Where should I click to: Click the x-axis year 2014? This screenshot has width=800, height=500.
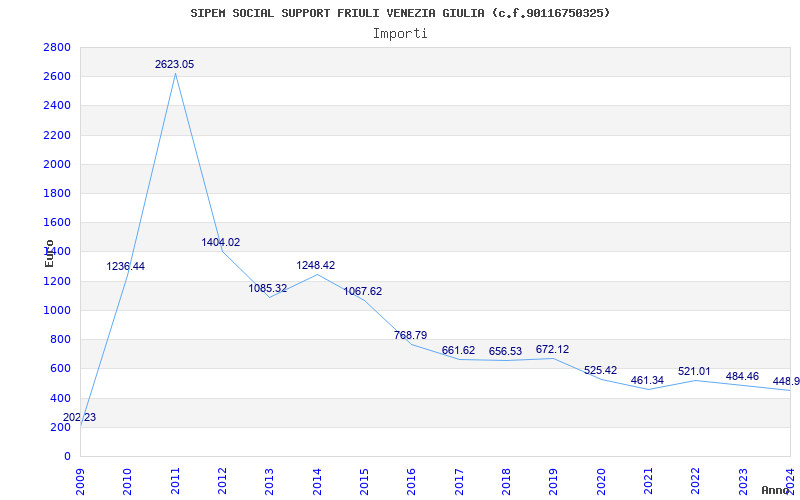317,482
